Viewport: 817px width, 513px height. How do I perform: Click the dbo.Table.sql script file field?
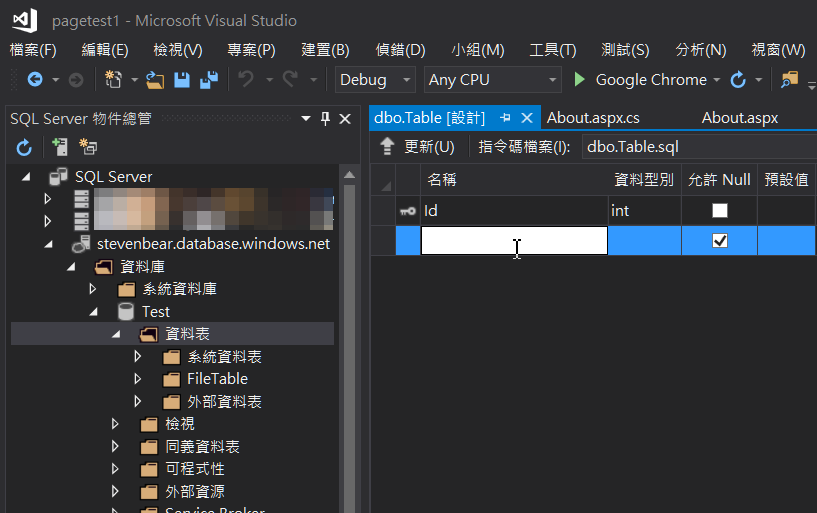click(699, 147)
